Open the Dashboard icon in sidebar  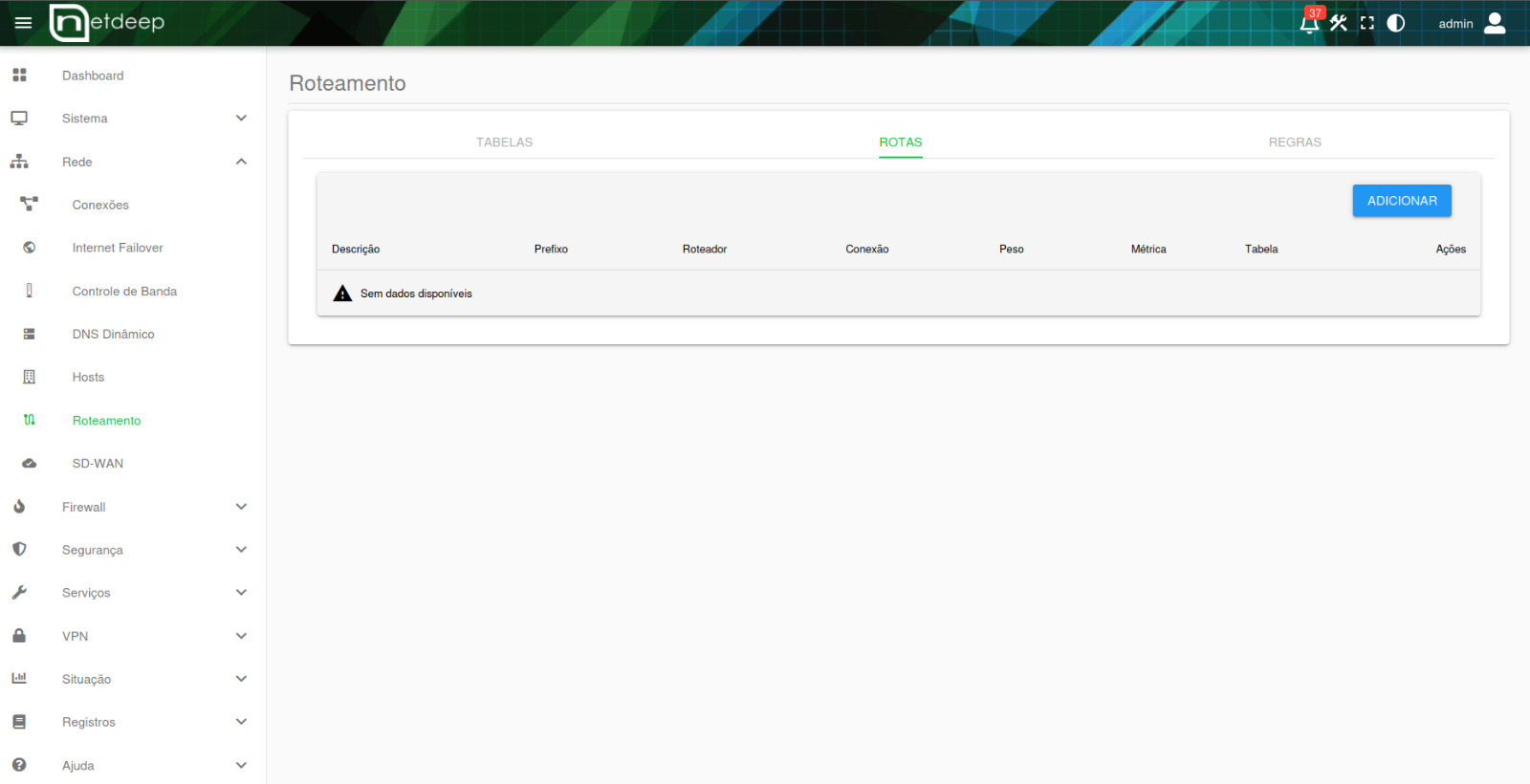(x=19, y=75)
